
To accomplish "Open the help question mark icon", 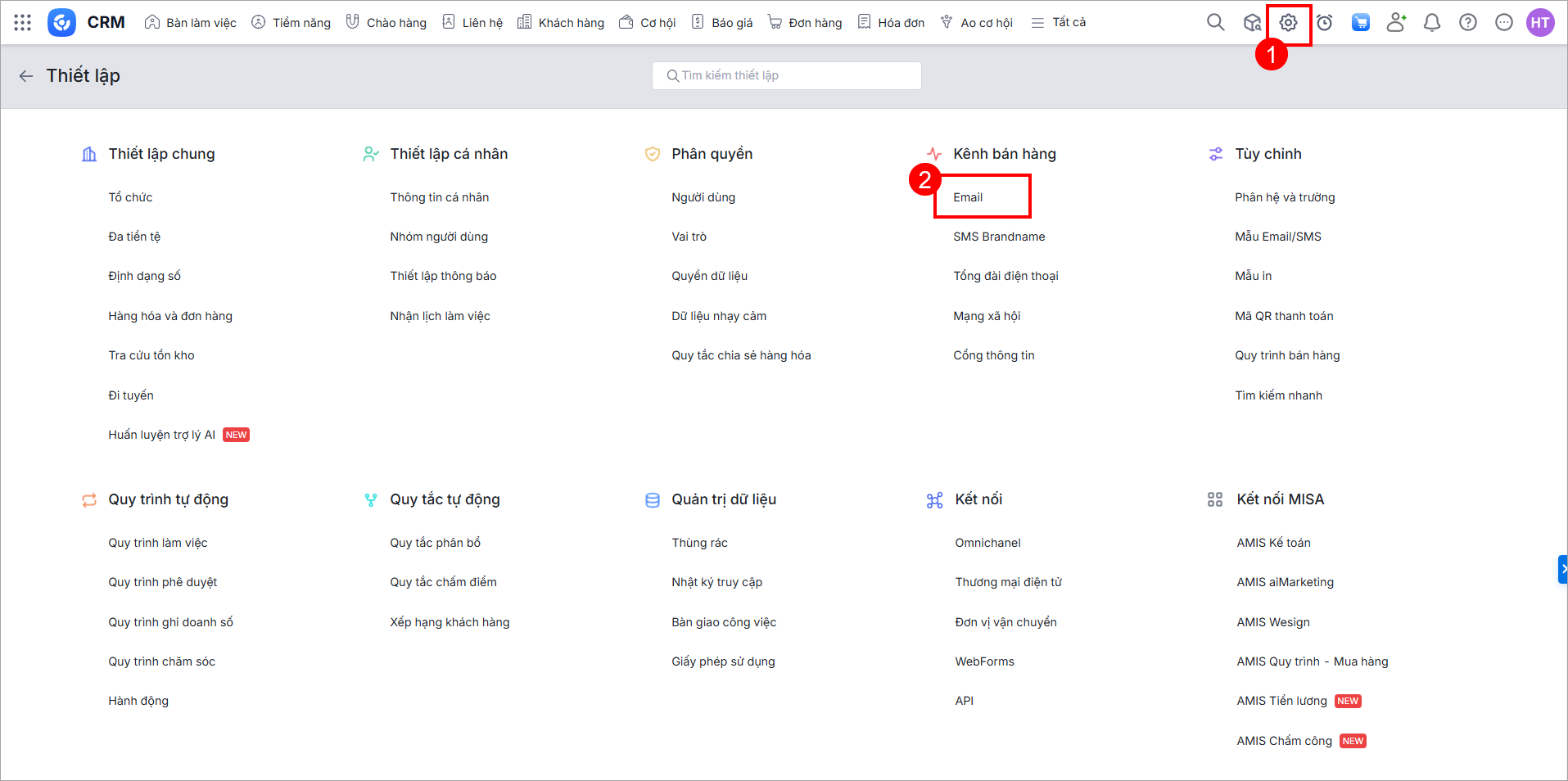I will pyautogui.click(x=1468, y=22).
